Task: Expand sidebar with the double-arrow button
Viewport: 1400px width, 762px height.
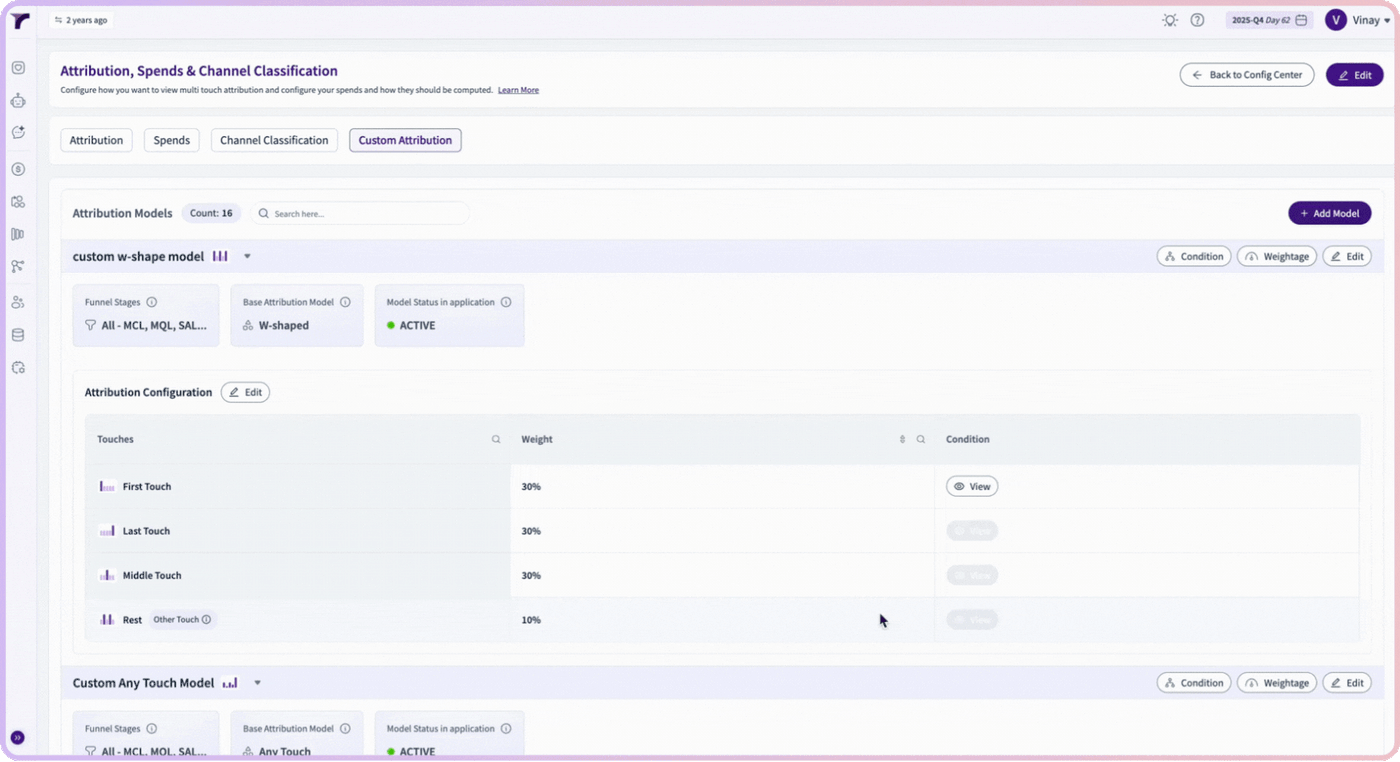Action: tap(17, 738)
